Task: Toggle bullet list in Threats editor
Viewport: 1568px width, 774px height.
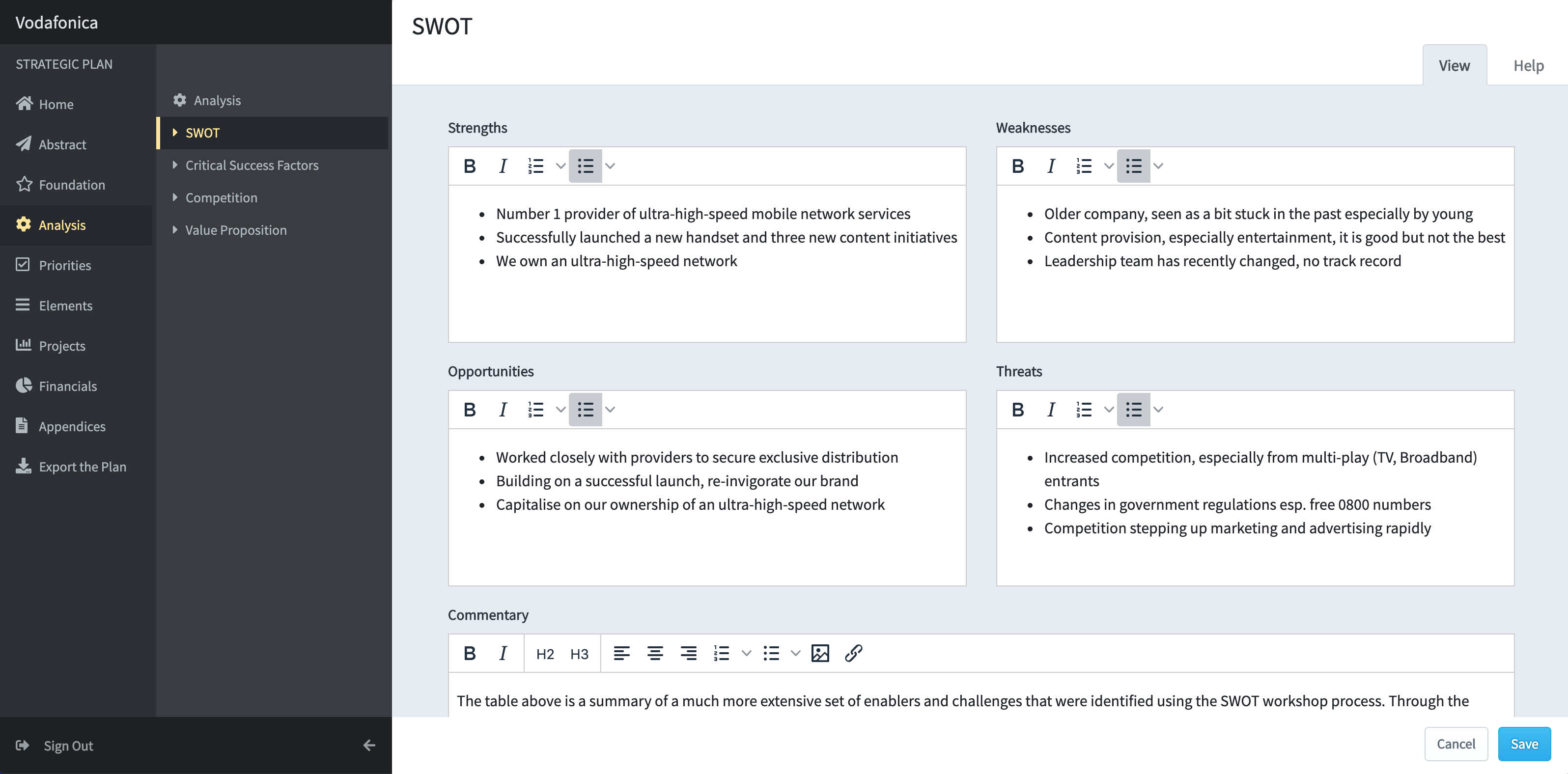Action: [1133, 410]
